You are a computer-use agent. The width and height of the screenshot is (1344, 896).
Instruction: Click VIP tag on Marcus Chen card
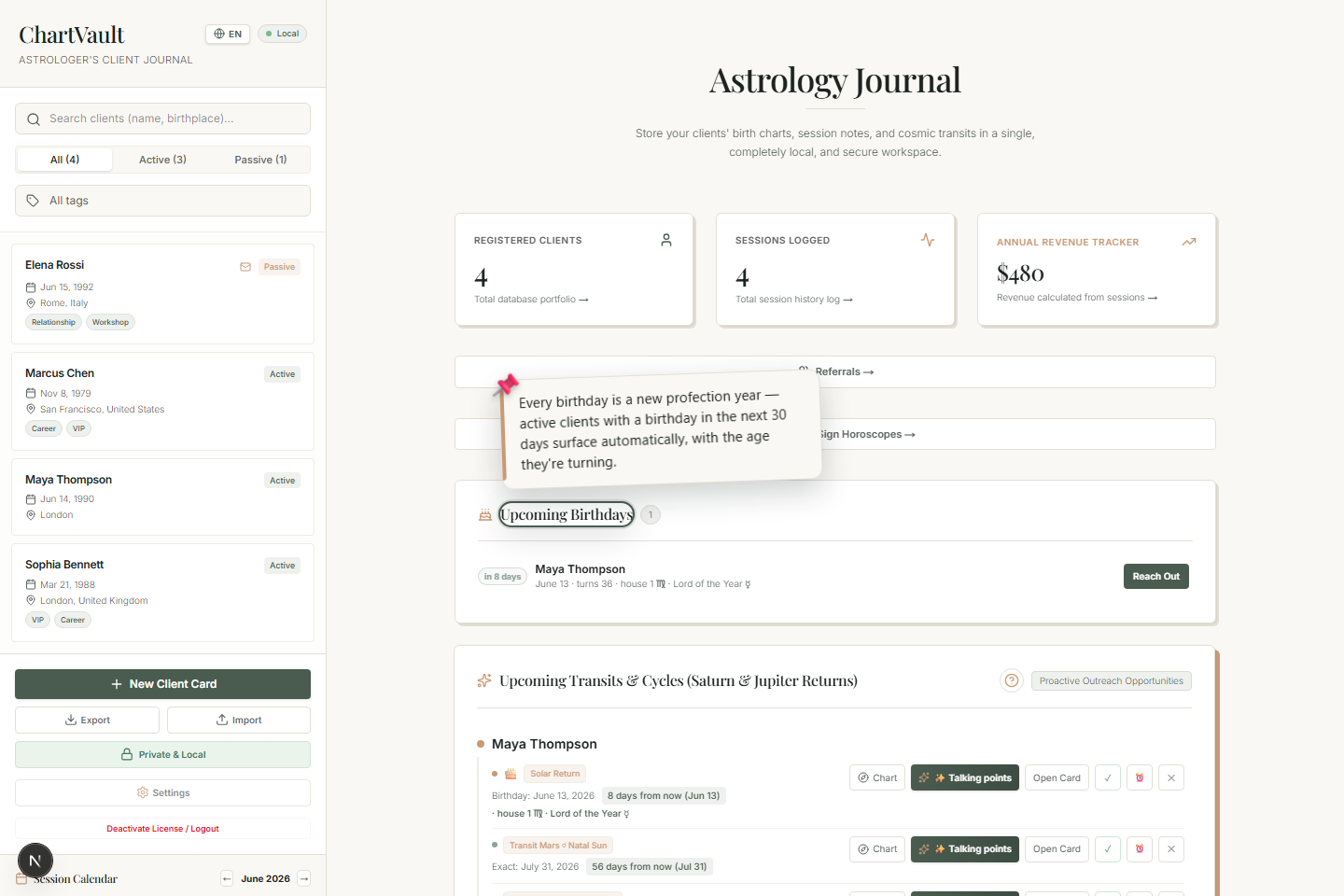click(x=78, y=428)
